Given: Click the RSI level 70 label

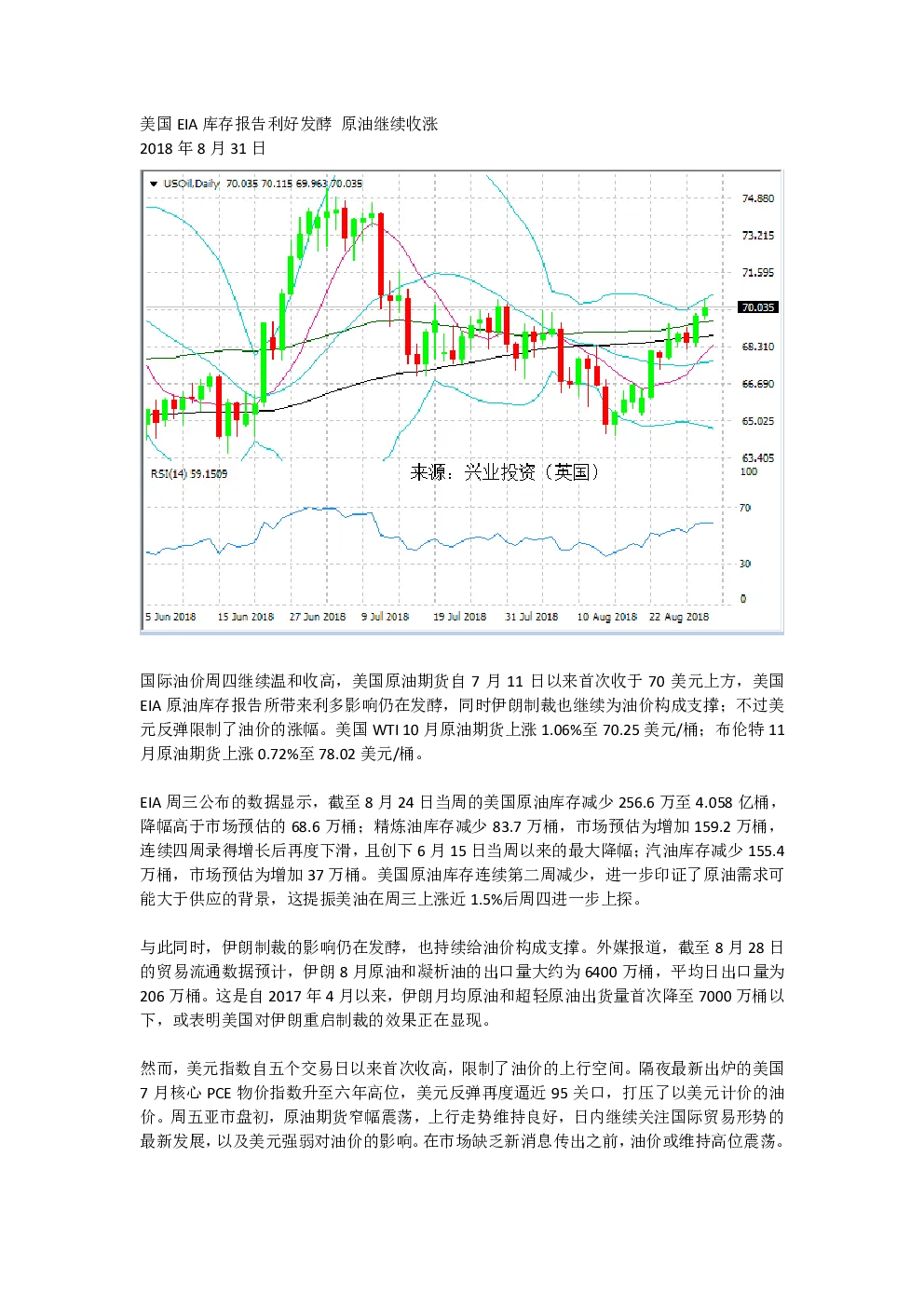Looking at the screenshot, I should coord(745,508).
